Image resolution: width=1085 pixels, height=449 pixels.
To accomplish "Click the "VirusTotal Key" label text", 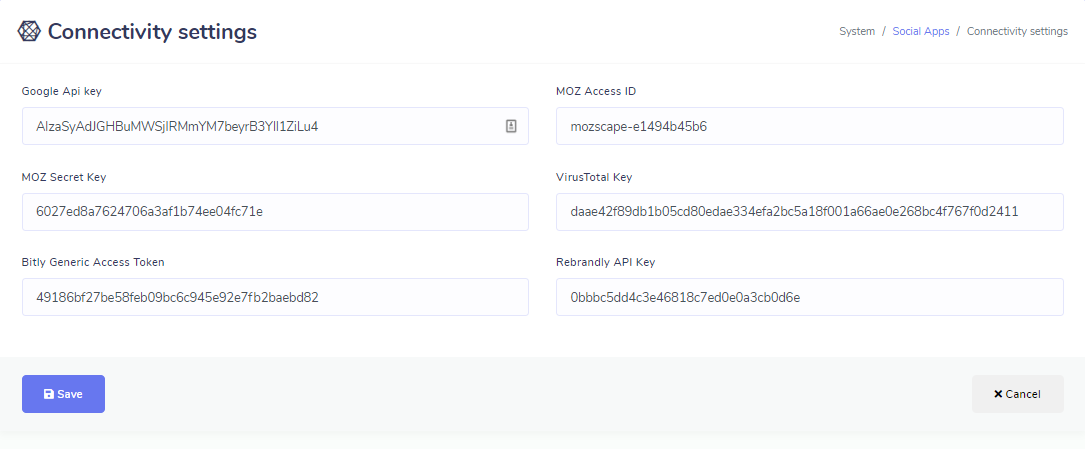I will tap(594, 177).
